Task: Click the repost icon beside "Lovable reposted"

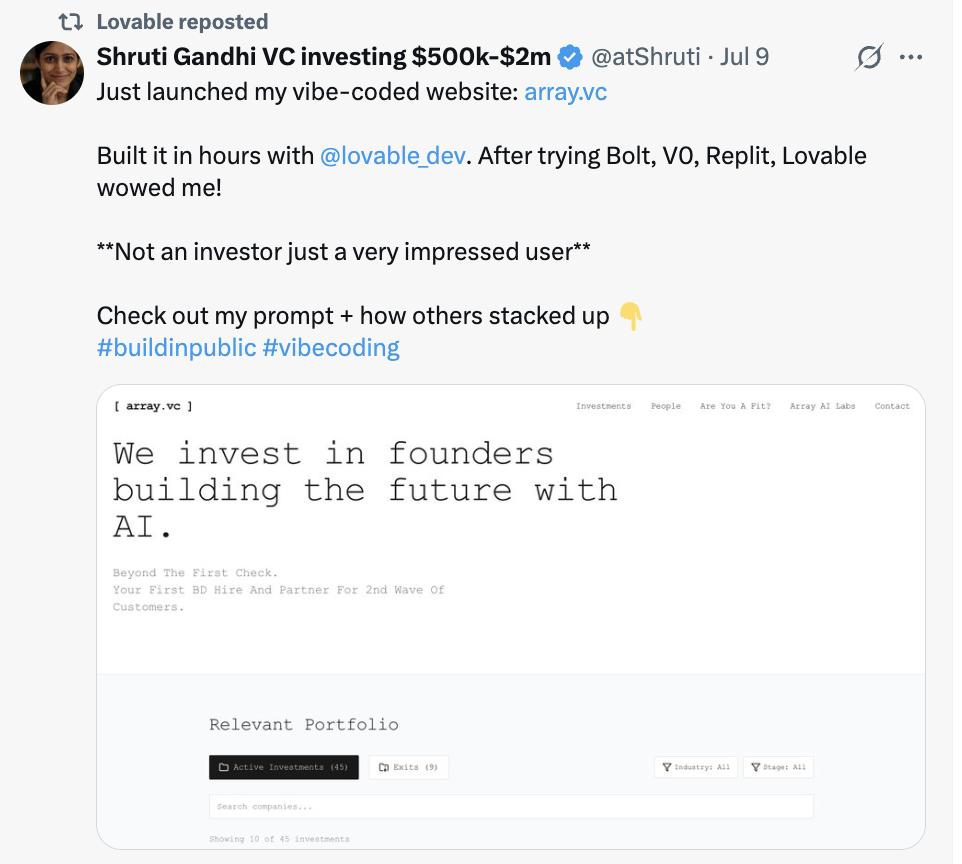Action: coord(71,21)
